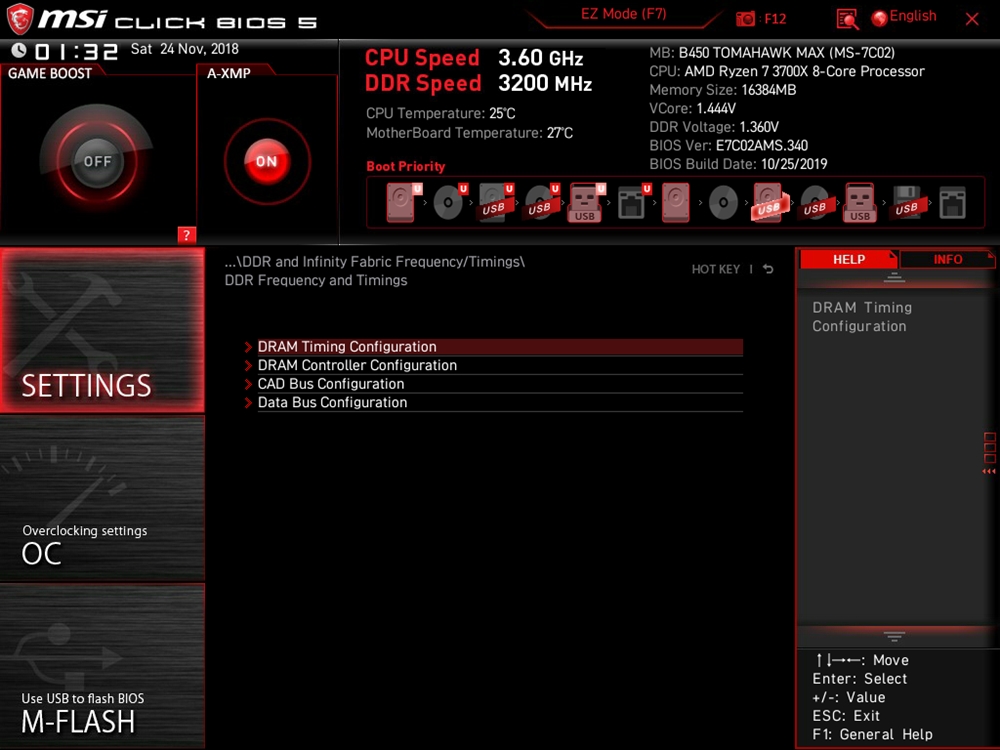
Task: Pick the UEFI USB key boot icon
Action: 586,203
